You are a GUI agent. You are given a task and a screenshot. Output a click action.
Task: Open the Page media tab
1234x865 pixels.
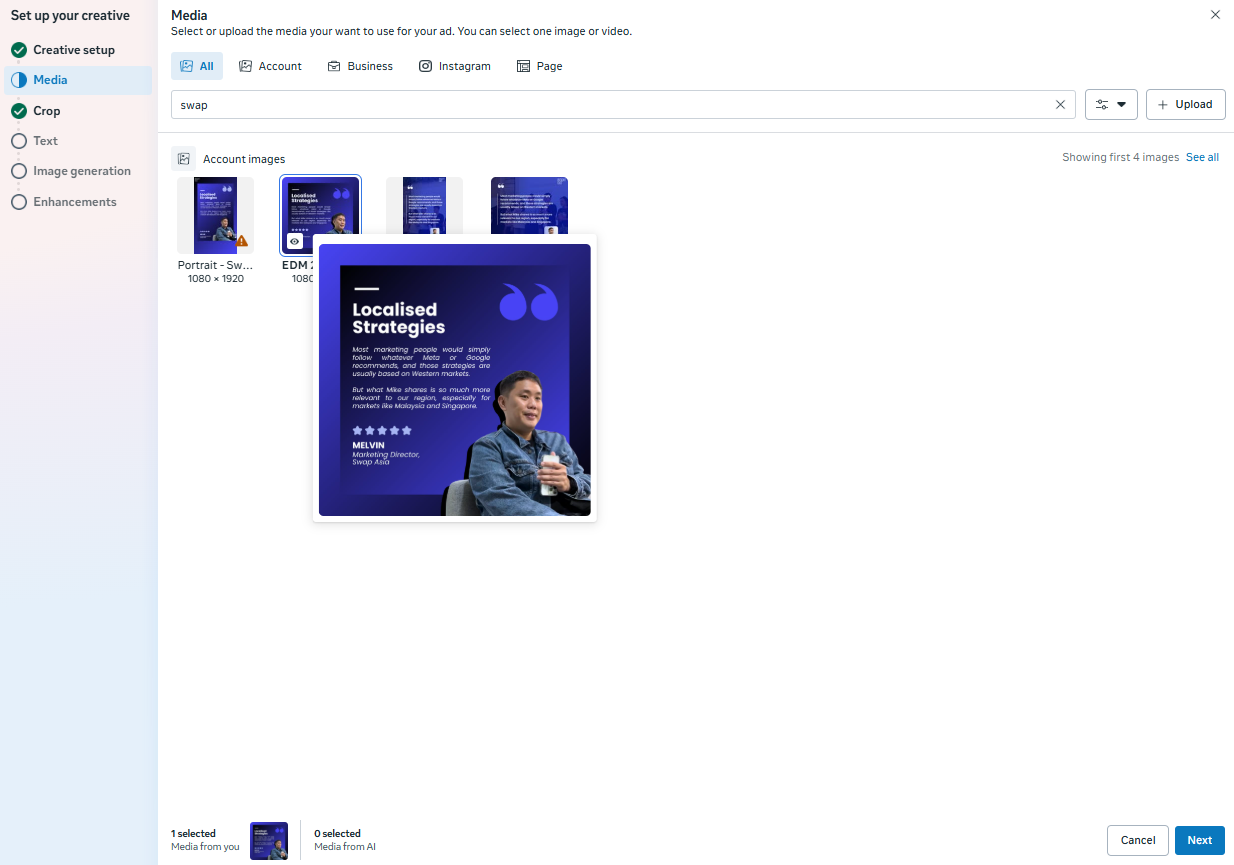tap(540, 66)
